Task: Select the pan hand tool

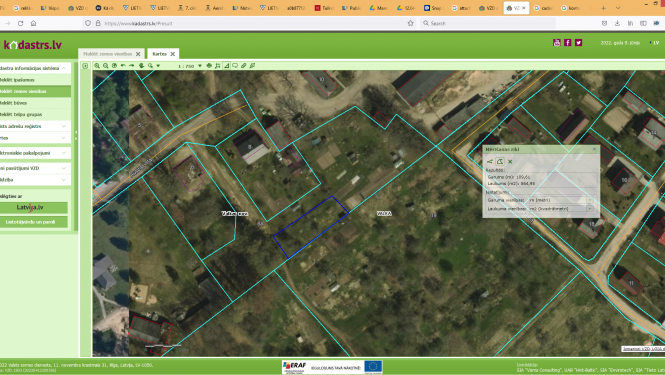Action: tap(141, 66)
